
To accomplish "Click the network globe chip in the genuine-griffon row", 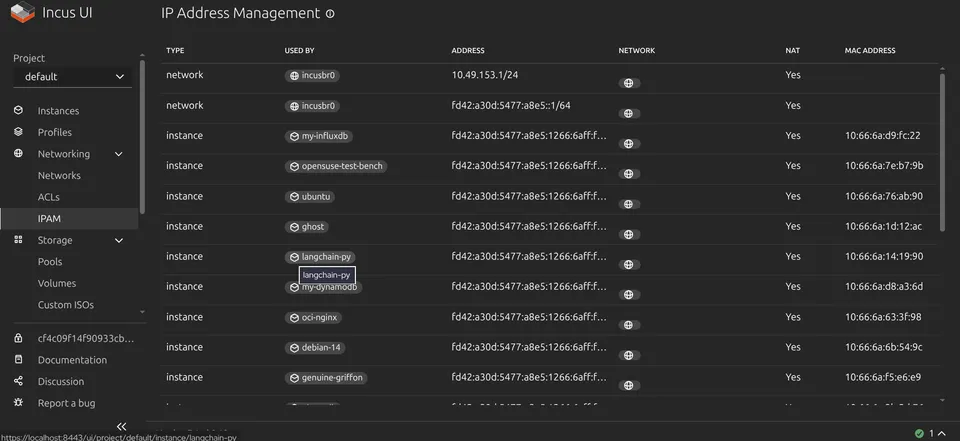I will point(629,386).
